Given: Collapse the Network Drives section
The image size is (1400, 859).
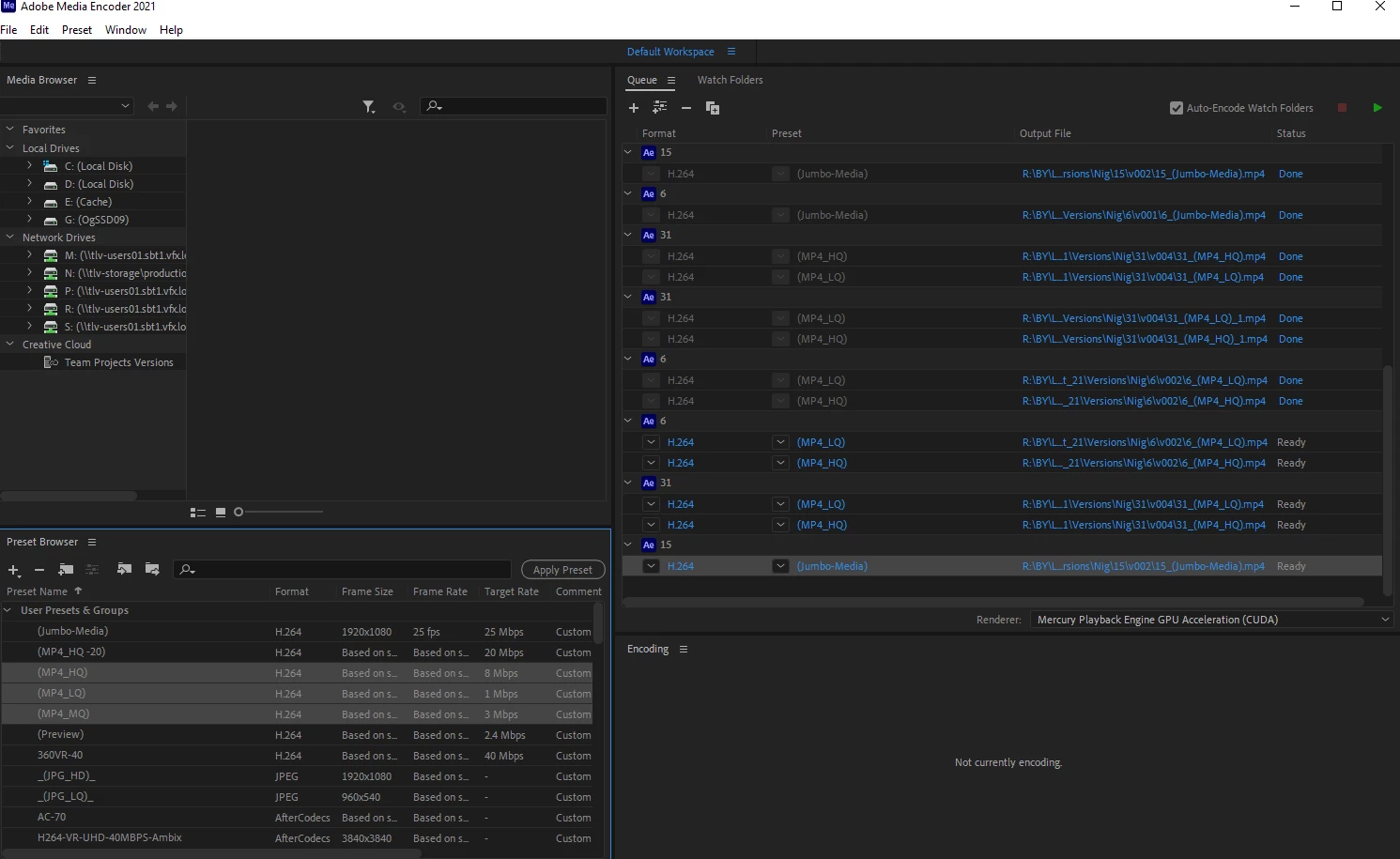Looking at the screenshot, I should (x=10, y=238).
